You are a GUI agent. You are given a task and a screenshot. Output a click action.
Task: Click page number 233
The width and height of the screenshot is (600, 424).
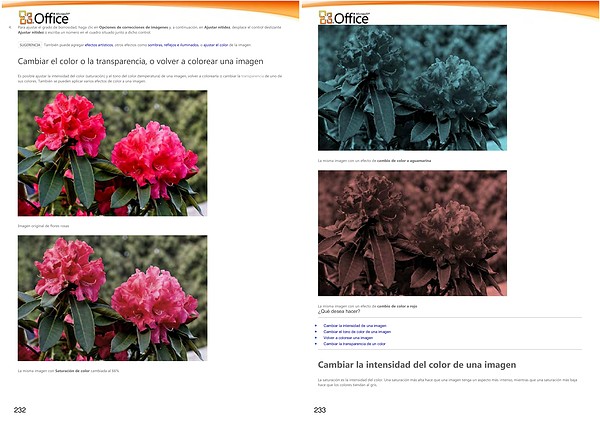point(320,411)
